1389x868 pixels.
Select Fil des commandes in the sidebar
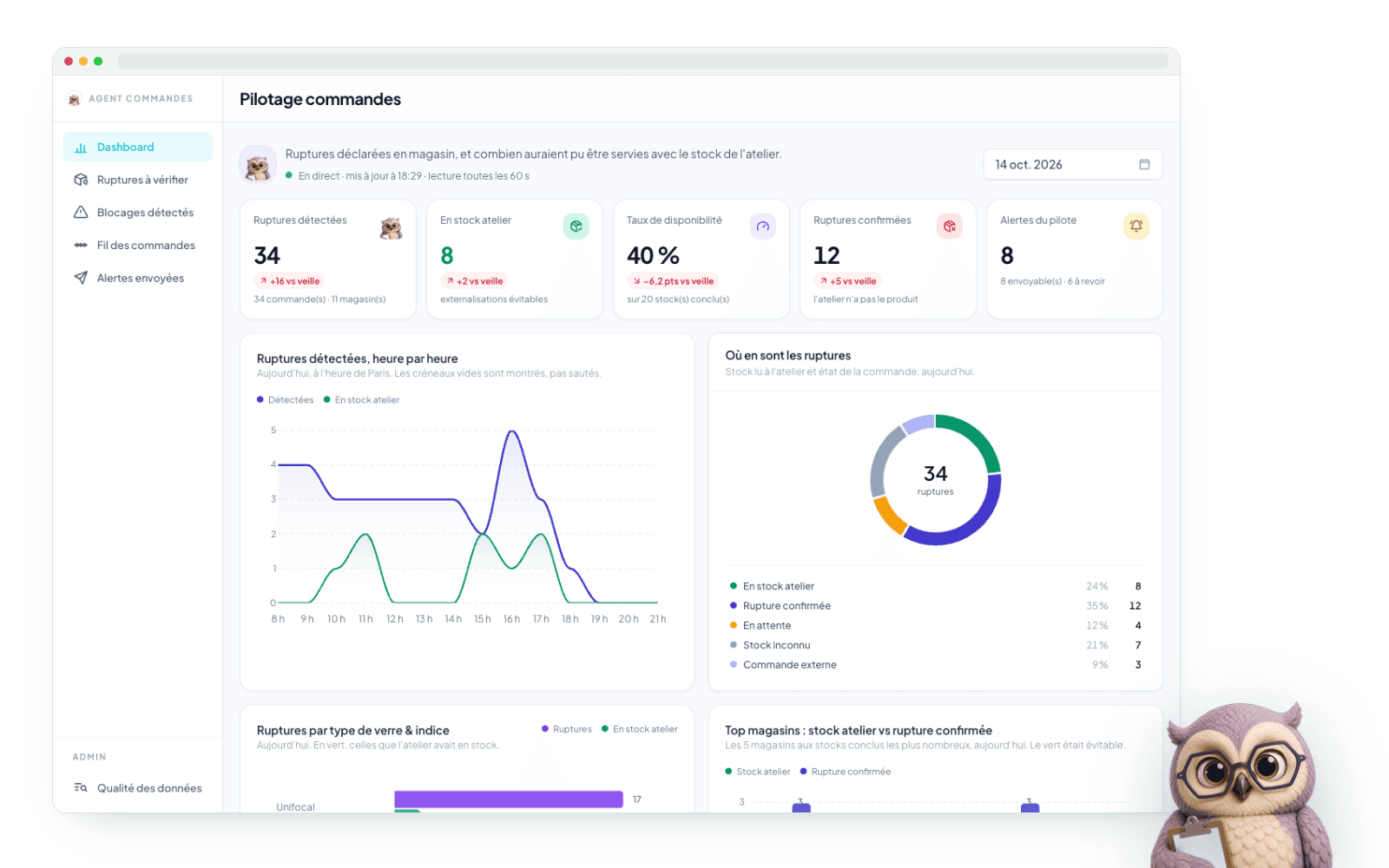[137, 246]
